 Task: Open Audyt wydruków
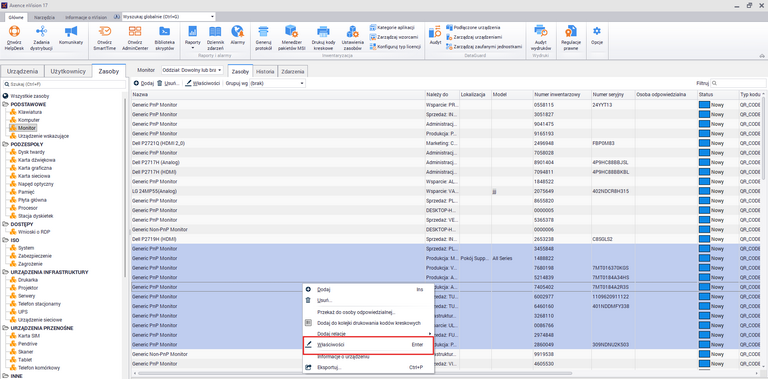click(541, 38)
